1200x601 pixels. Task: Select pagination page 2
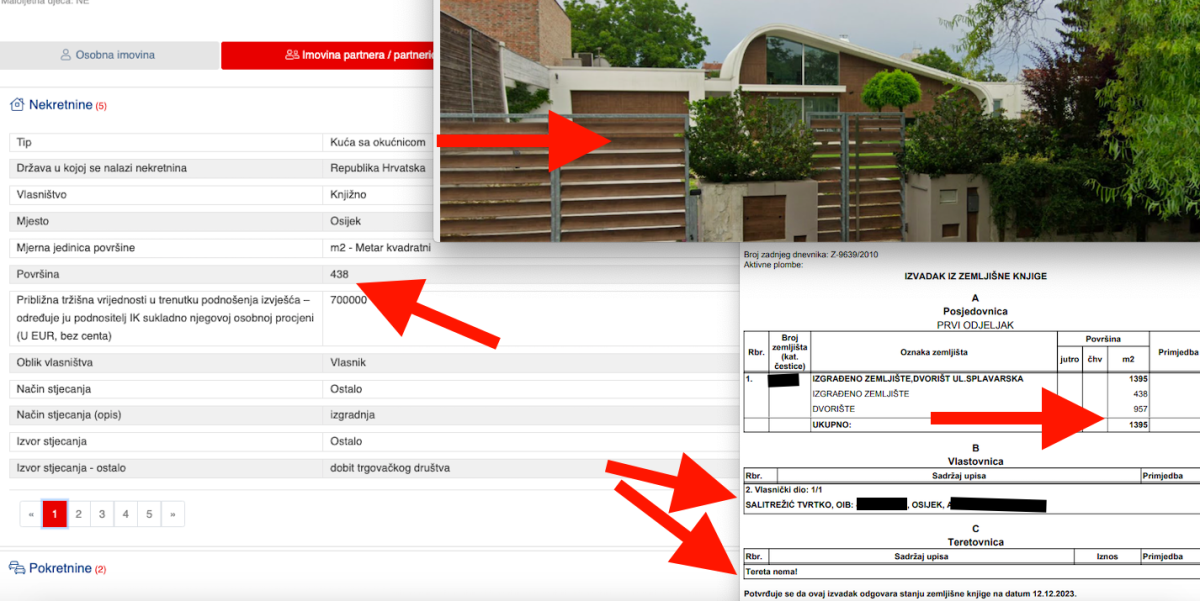coord(78,514)
